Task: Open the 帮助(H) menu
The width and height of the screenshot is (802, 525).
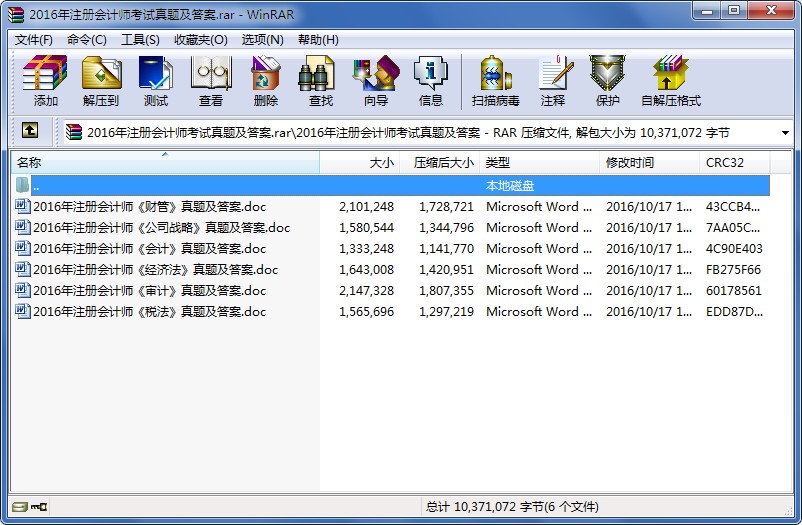Action: 318,40
